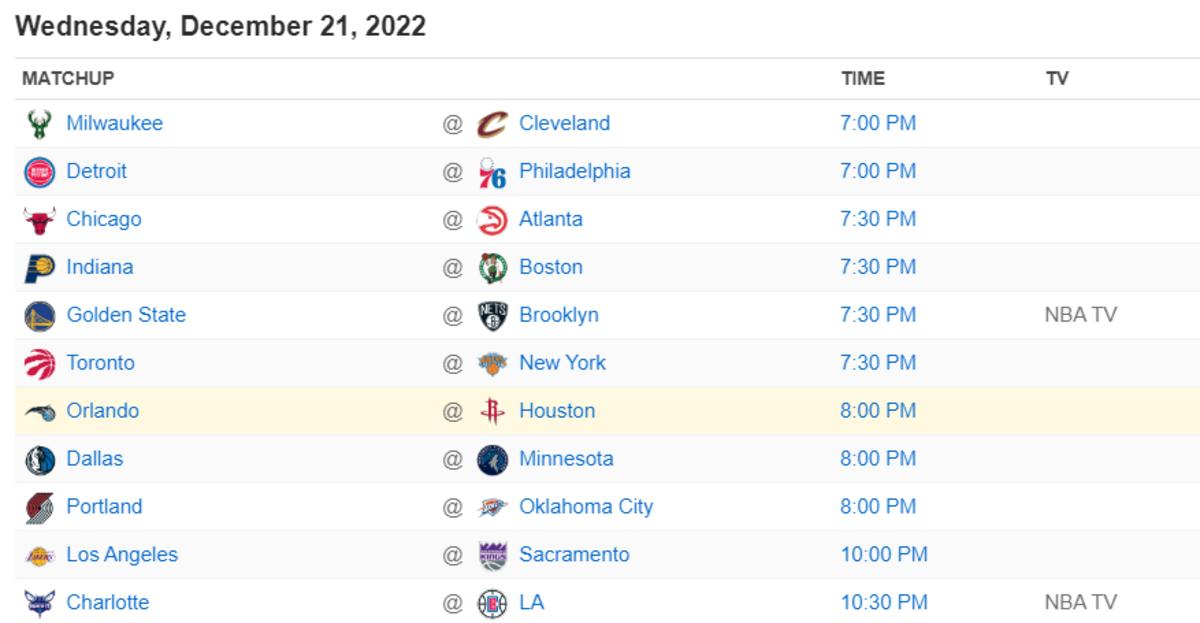Viewport: 1200px width, 623px height.
Task: Click the 10:30 PM game time
Action: coord(883,603)
